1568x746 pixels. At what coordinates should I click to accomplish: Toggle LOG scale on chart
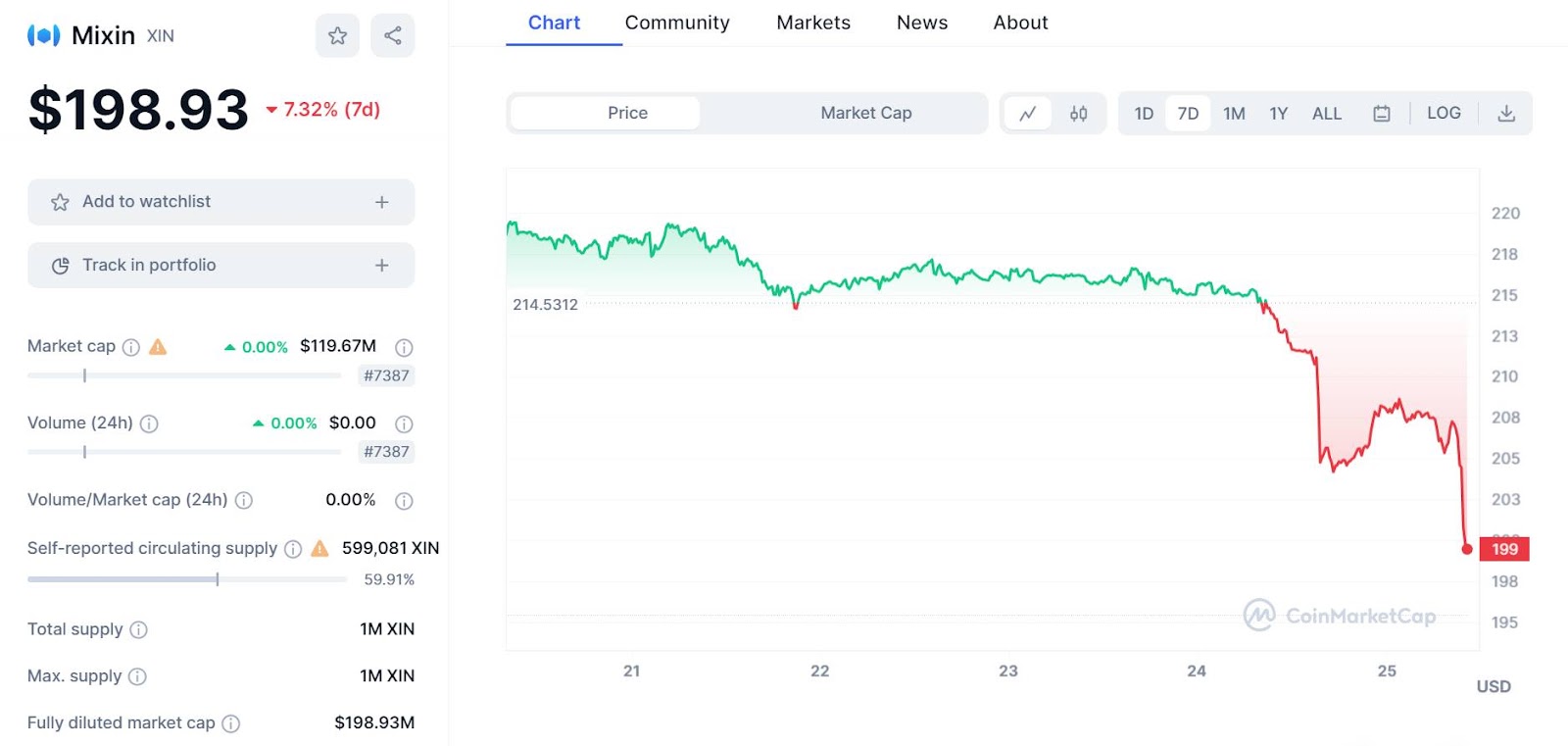point(1444,114)
